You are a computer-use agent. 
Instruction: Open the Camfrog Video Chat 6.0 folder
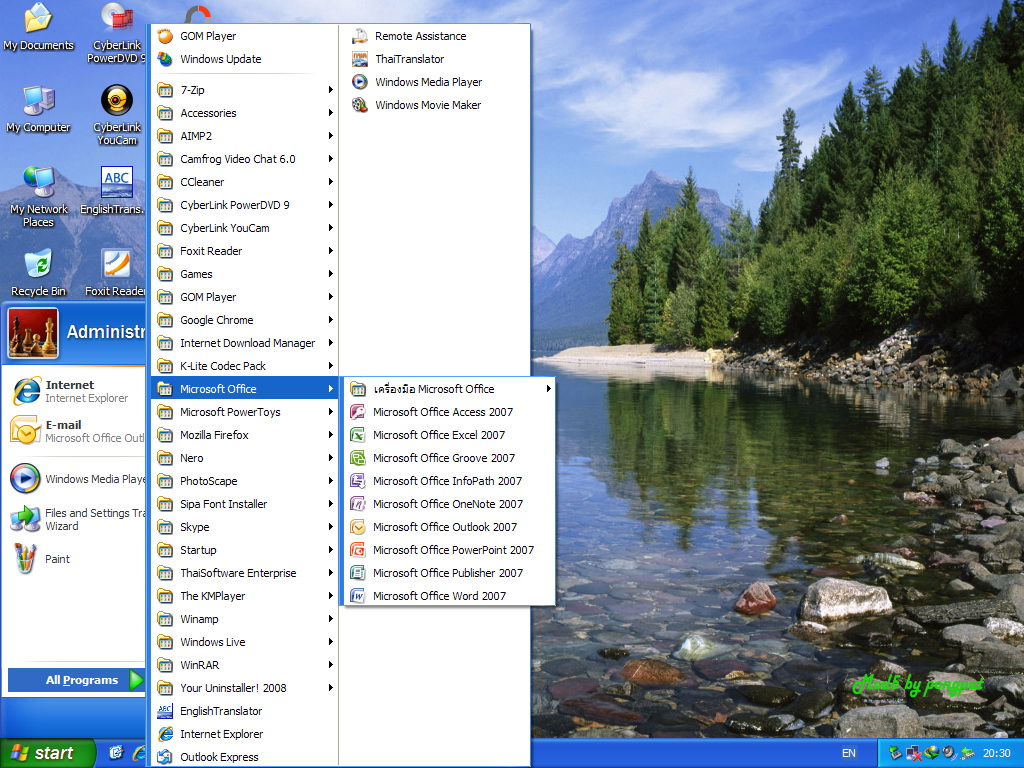245,159
